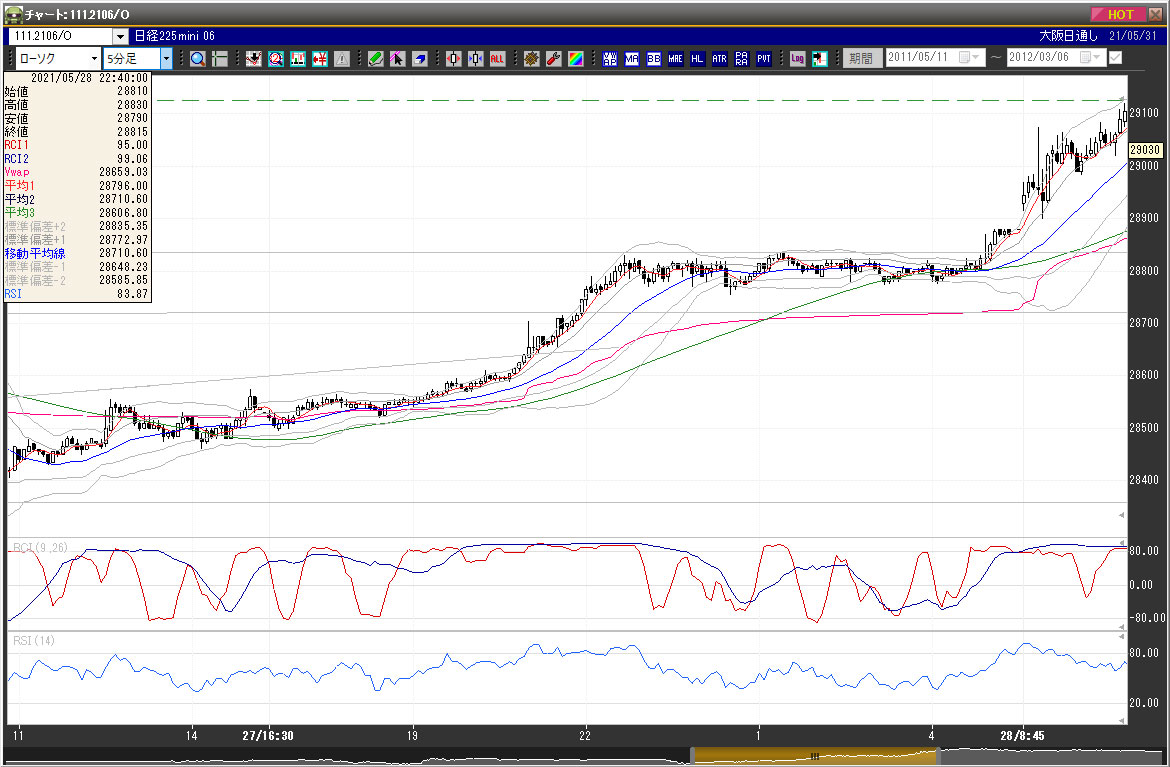
Task: Select the pencil drawing tool
Action: click(375, 58)
